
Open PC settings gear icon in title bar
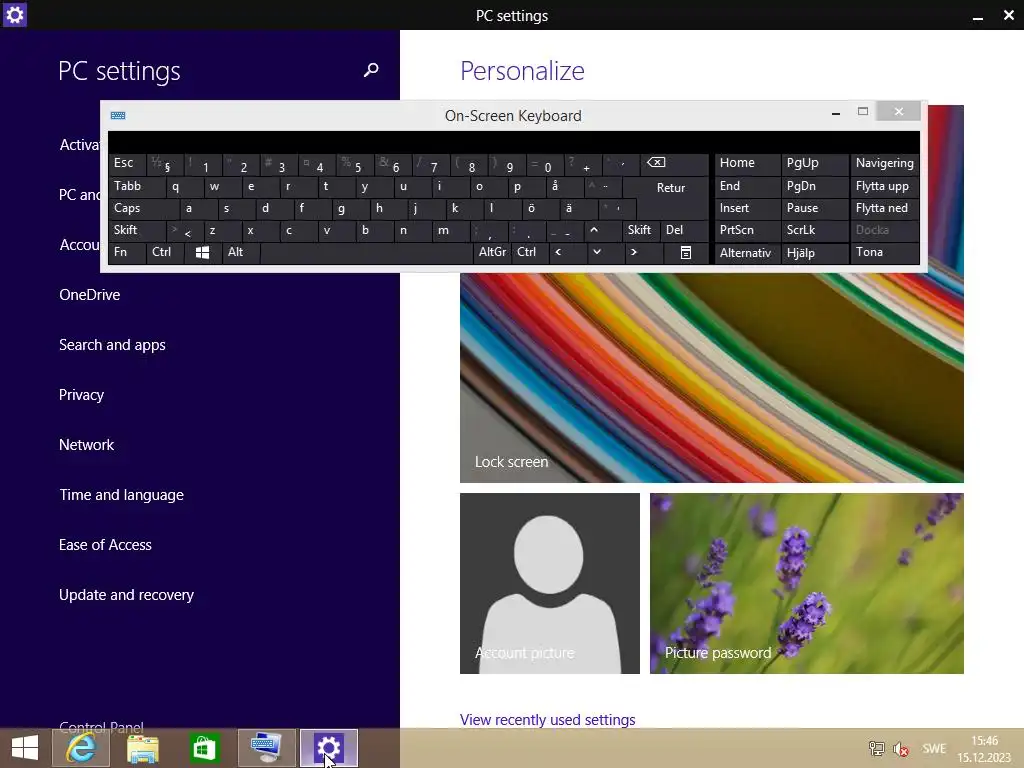coord(14,14)
